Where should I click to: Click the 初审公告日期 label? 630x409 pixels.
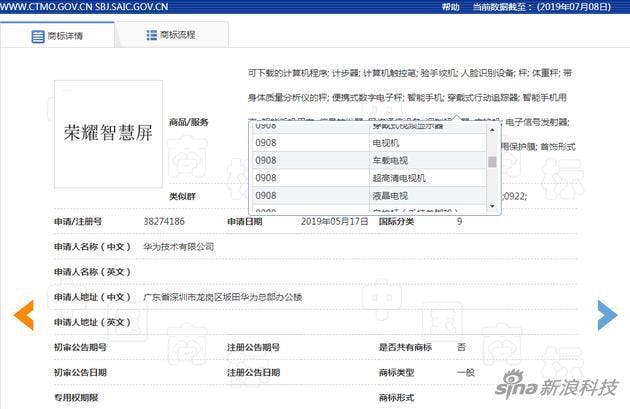80,372
